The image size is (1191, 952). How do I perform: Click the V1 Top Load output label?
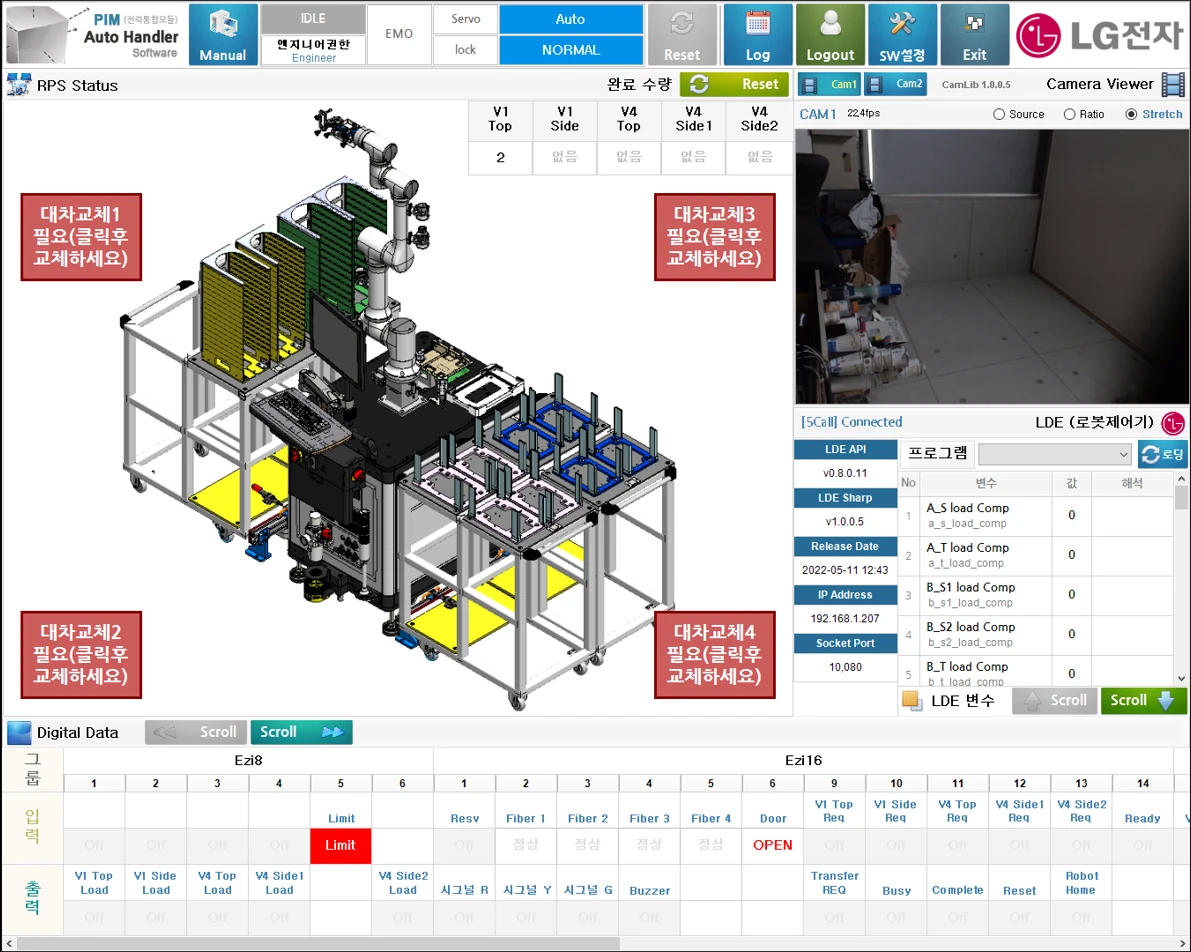point(94,883)
